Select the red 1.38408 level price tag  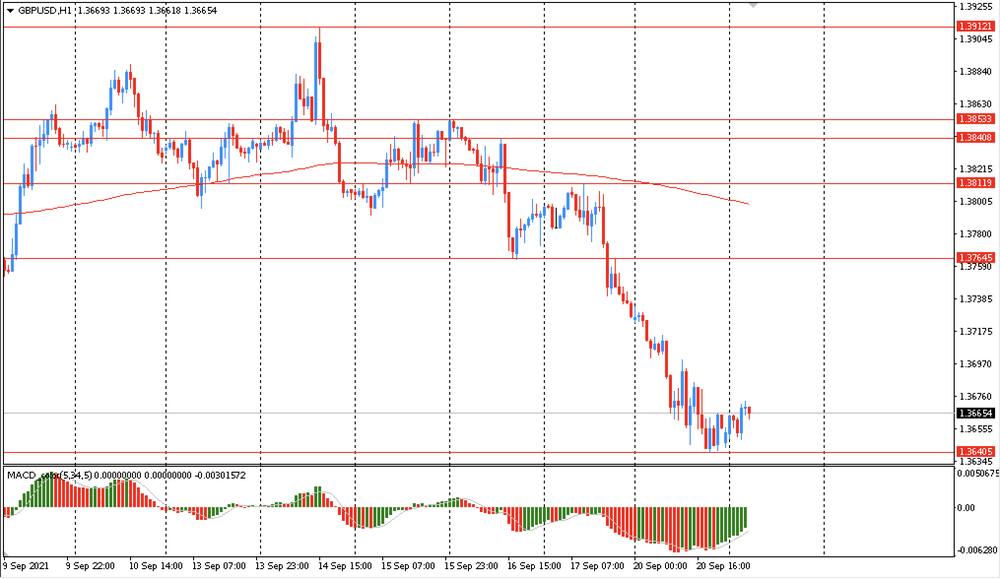pos(976,138)
